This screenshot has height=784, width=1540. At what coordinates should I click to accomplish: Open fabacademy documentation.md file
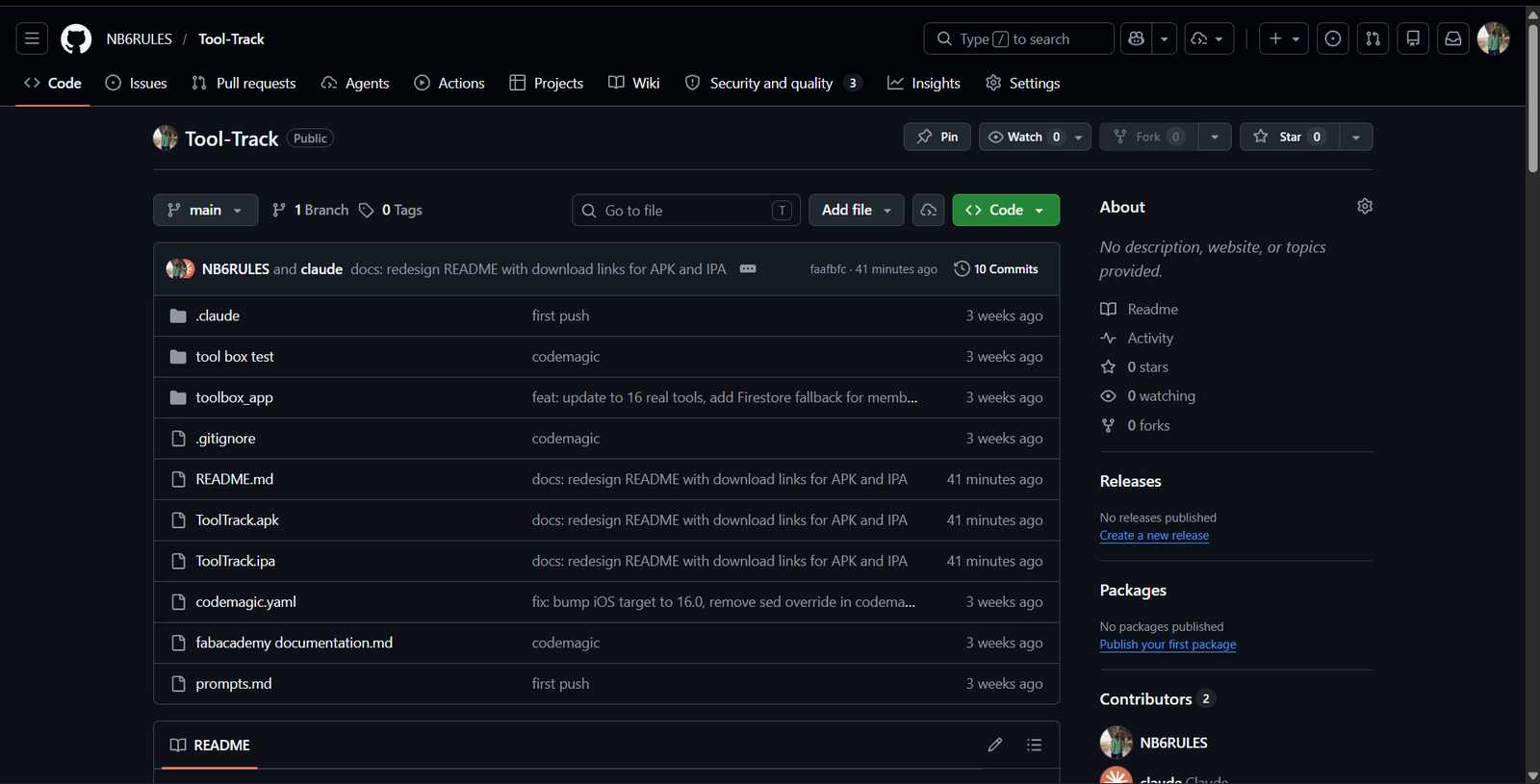click(294, 643)
